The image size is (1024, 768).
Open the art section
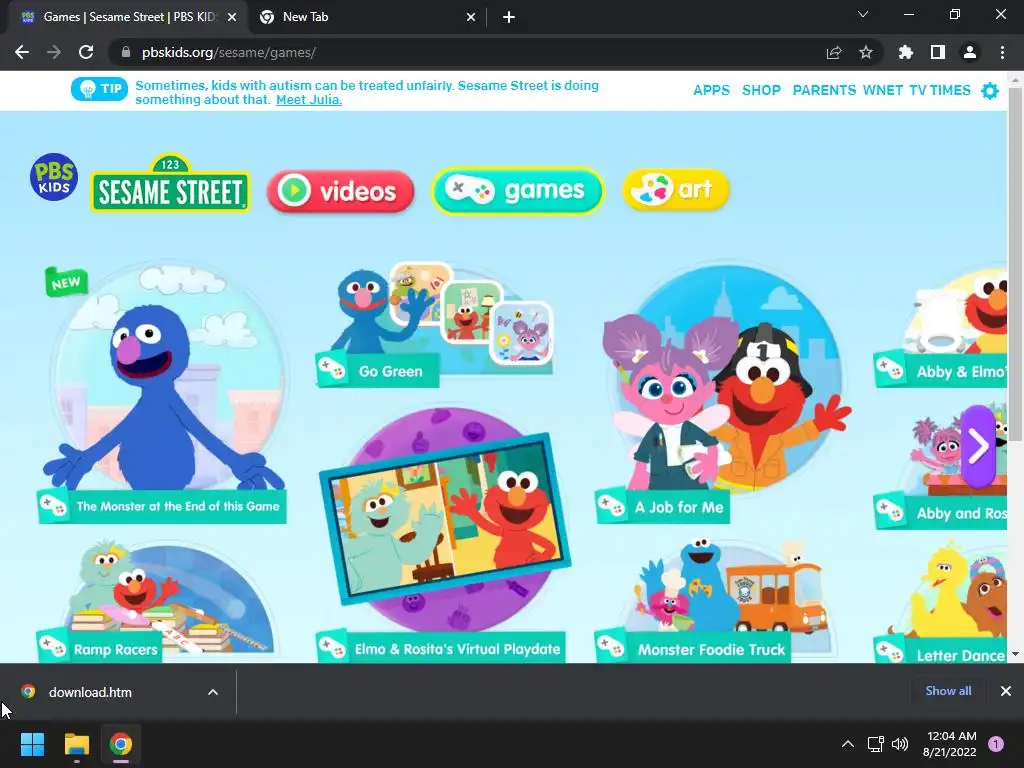pyautogui.click(x=676, y=190)
